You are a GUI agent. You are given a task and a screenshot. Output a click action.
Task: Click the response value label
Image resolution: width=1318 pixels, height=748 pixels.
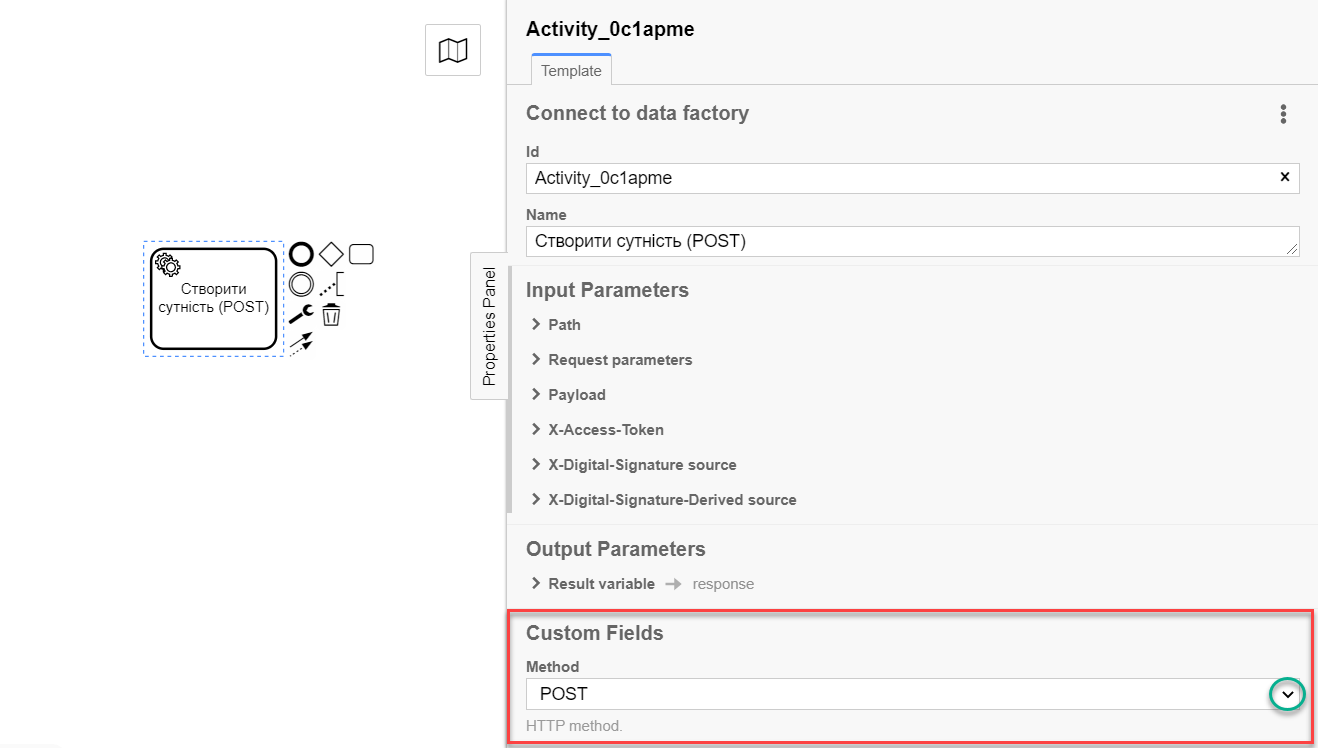pos(723,584)
